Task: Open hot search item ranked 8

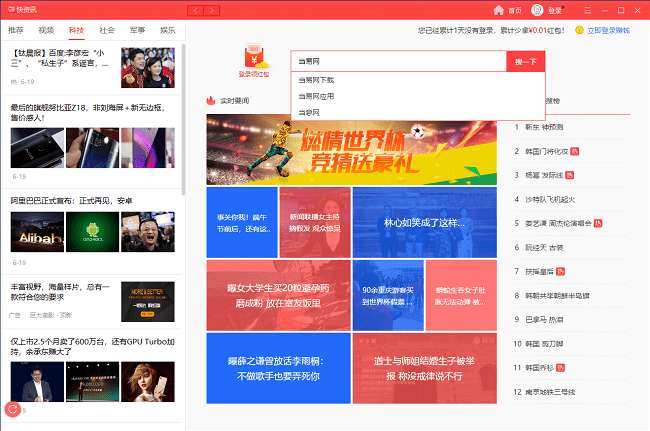Action: 557,295
